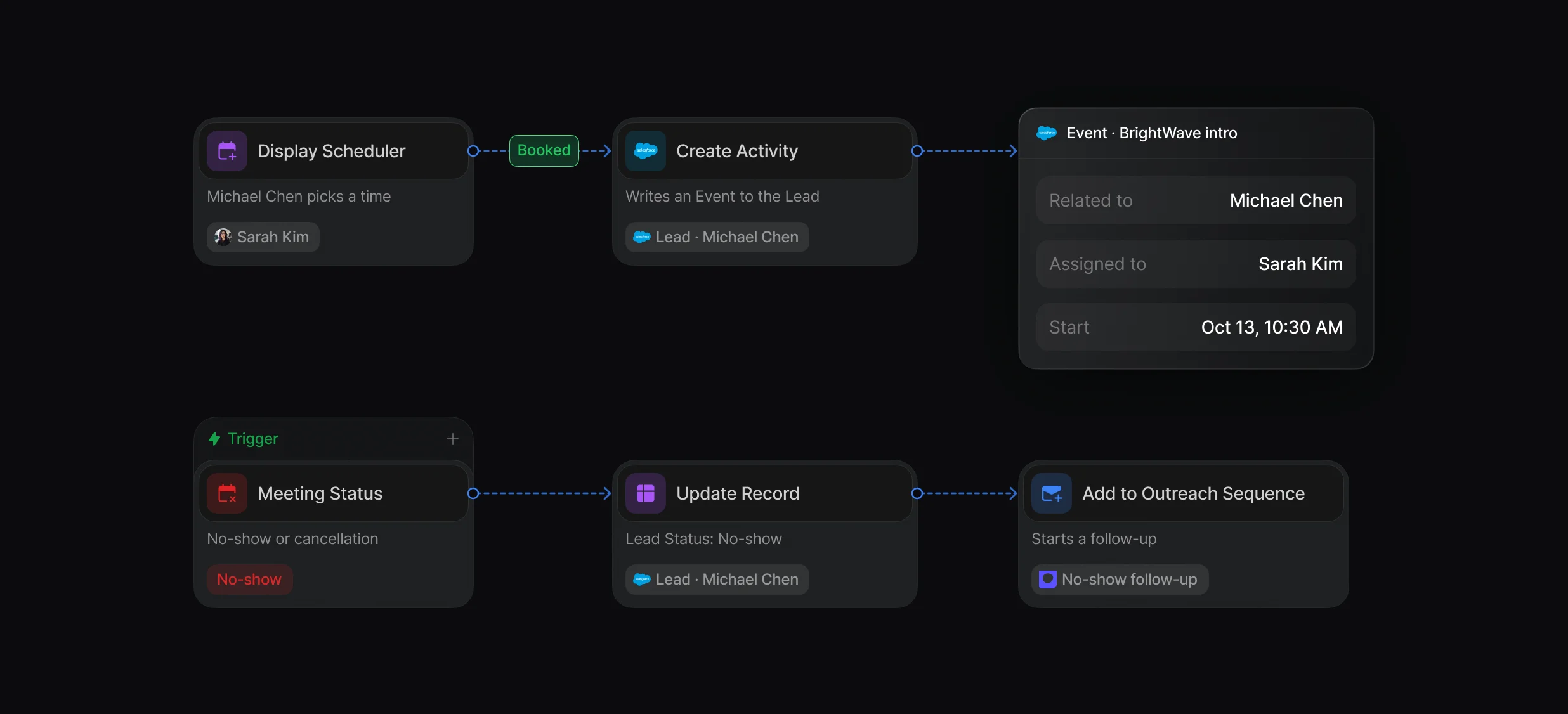Click the green Trigger lightning bolt icon
Image resolution: width=1568 pixels, height=714 pixels.
click(214, 439)
